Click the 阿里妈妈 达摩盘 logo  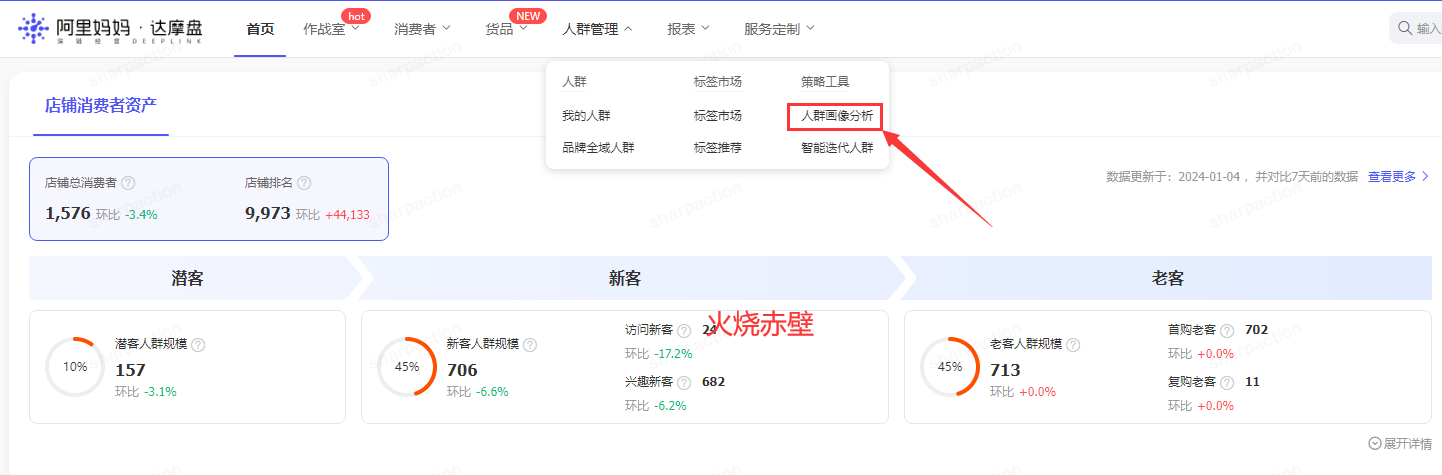click(x=111, y=29)
